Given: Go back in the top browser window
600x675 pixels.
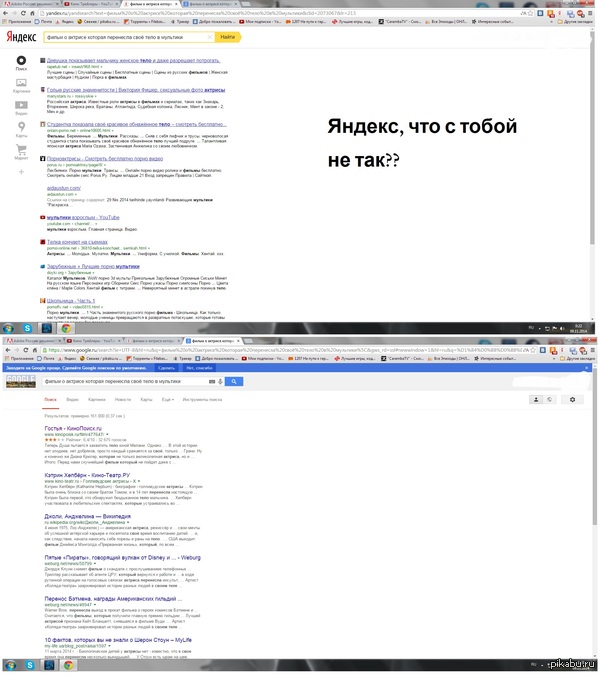Looking at the screenshot, I should tap(6, 13).
